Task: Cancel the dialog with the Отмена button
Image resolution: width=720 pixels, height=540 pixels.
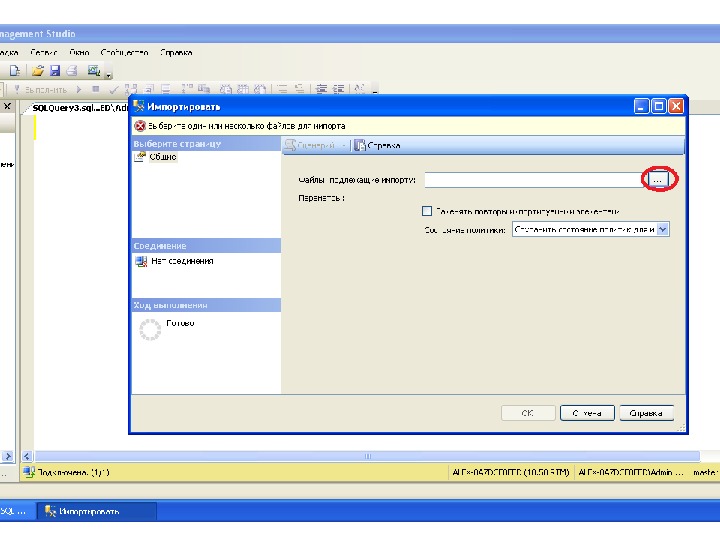Action: coord(587,413)
